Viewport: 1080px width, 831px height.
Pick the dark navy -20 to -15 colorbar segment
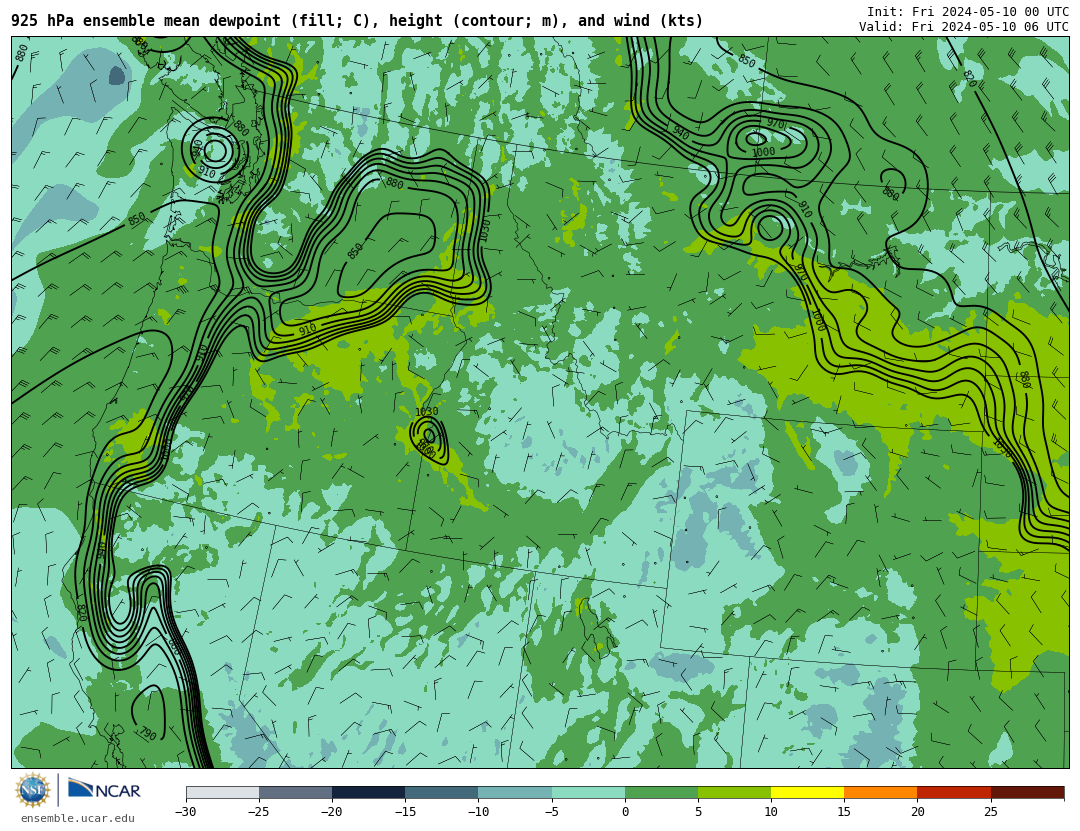(368, 792)
